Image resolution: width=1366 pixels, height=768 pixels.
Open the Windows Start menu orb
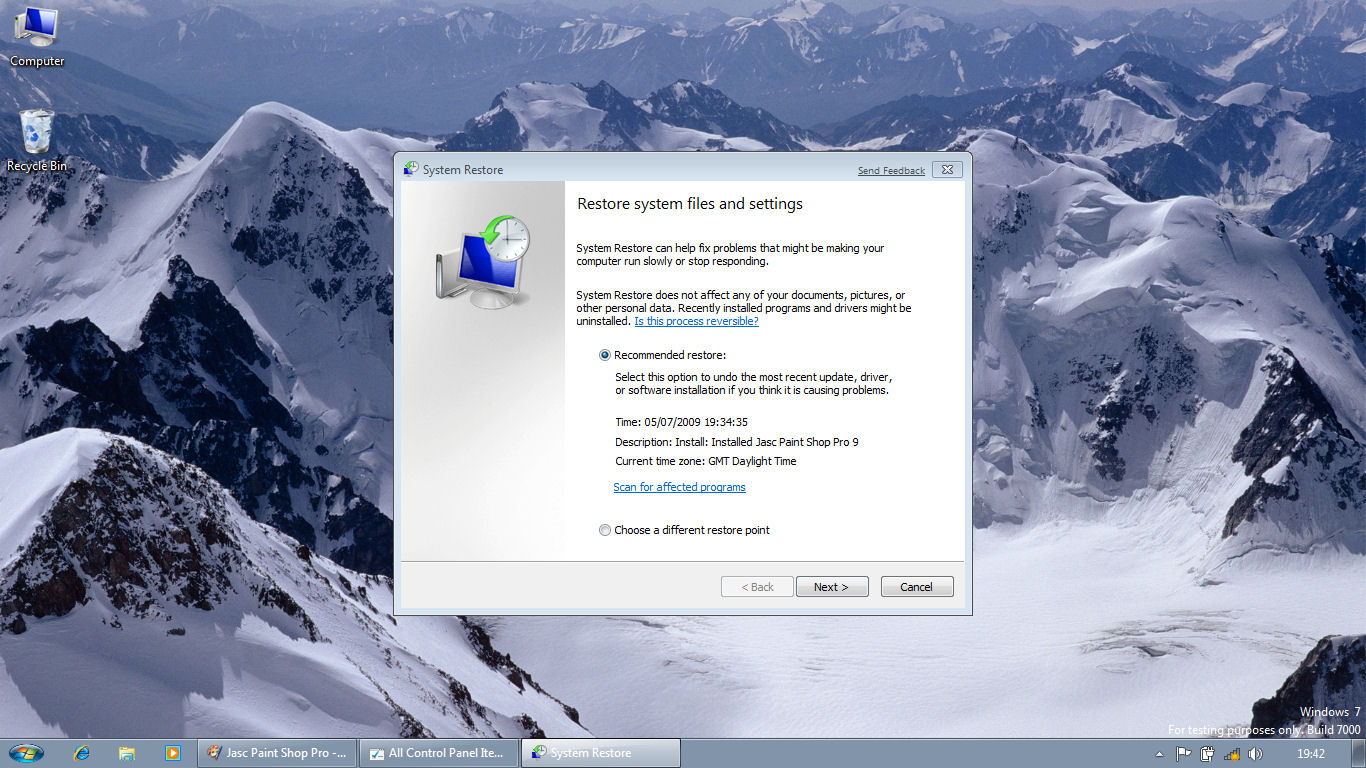26,753
